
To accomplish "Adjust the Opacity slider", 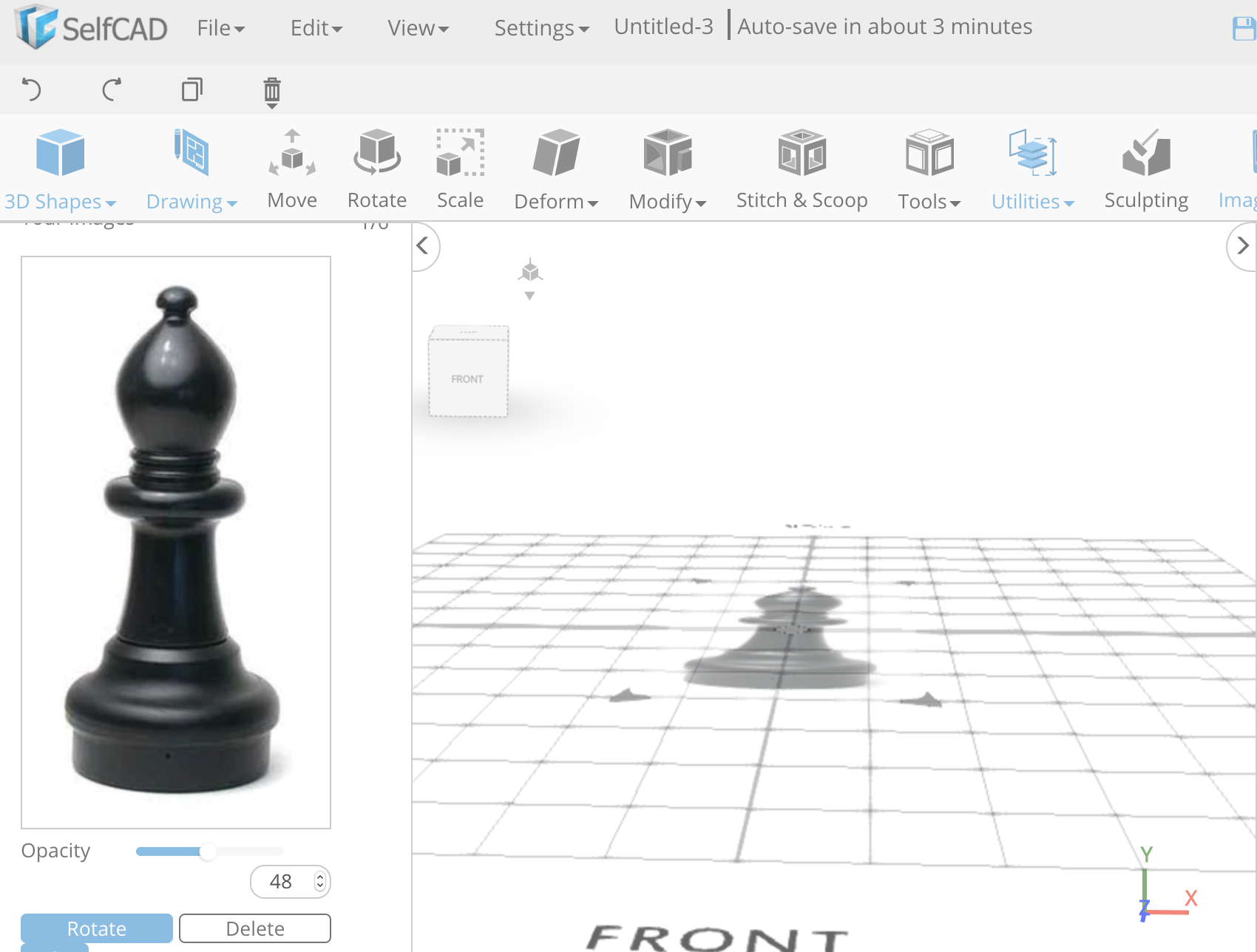I will coord(209,851).
